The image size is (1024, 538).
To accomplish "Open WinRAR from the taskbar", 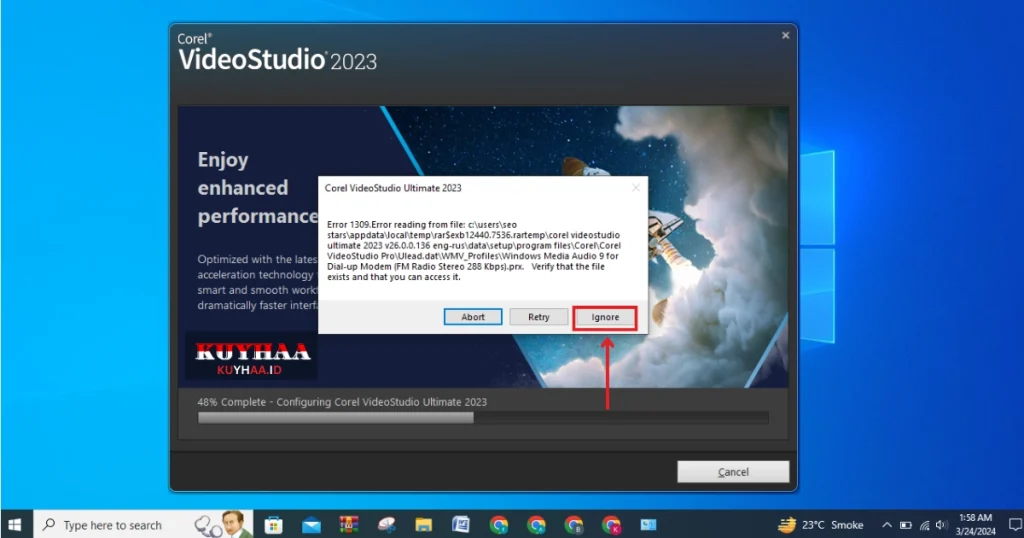I will (349, 525).
